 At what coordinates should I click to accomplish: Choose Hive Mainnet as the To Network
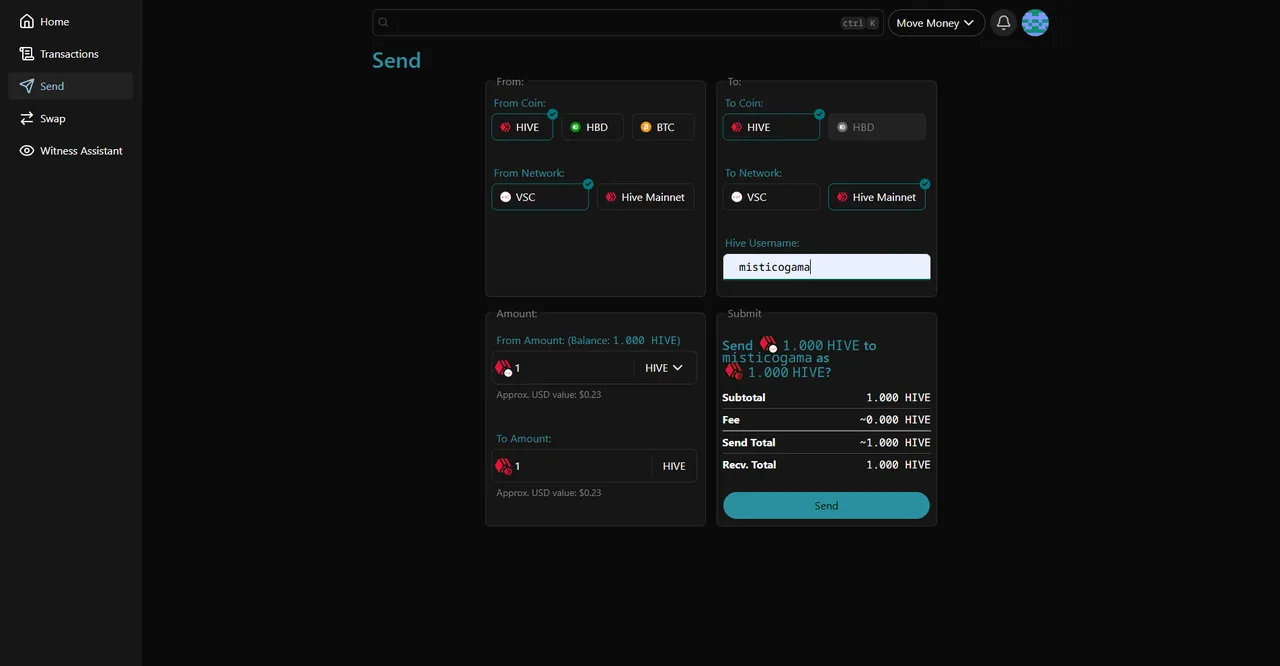(x=877, y=197)
